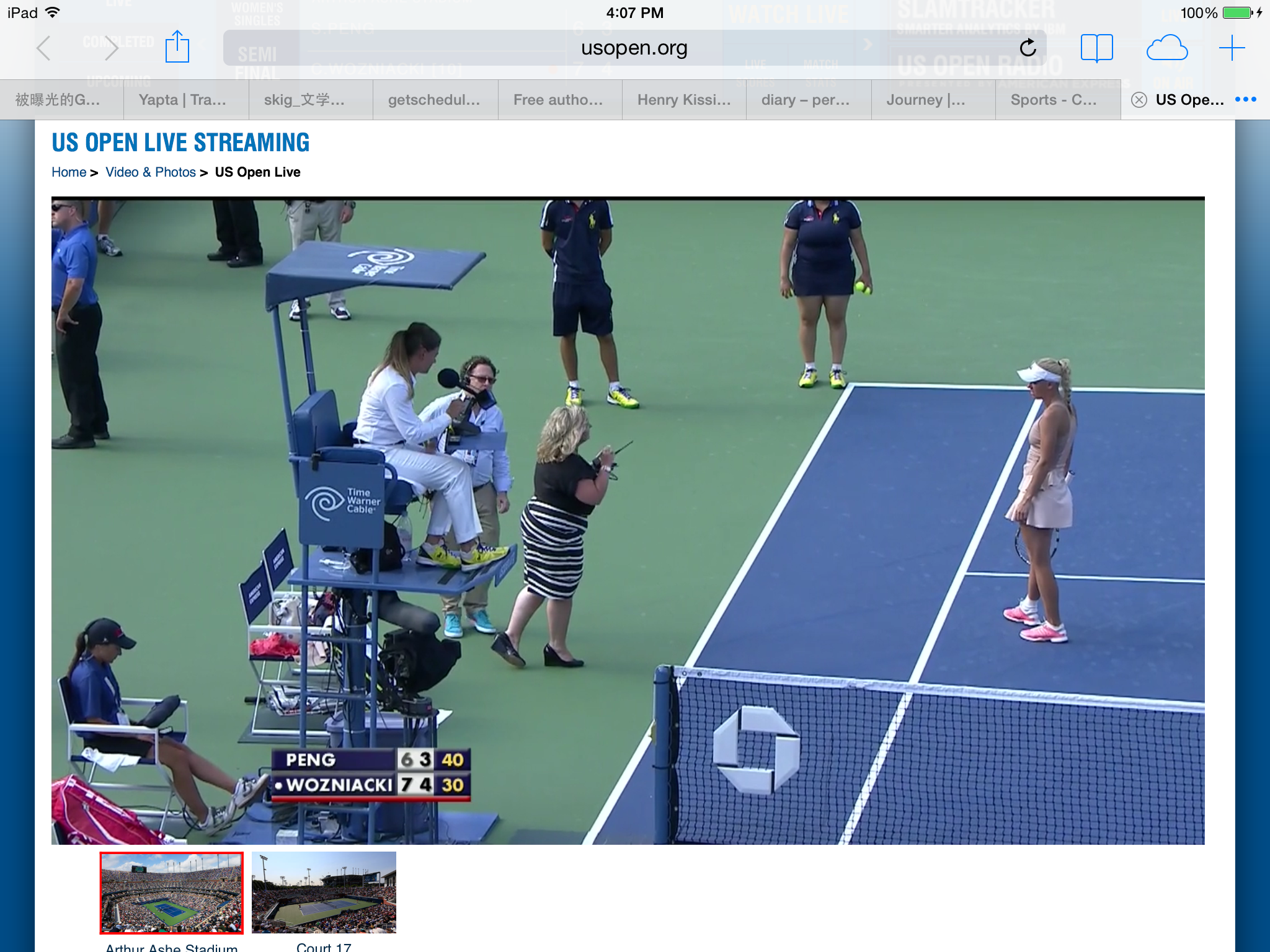Switch to the getschedul... tab

pyautogui.click(x=434, y=100)
